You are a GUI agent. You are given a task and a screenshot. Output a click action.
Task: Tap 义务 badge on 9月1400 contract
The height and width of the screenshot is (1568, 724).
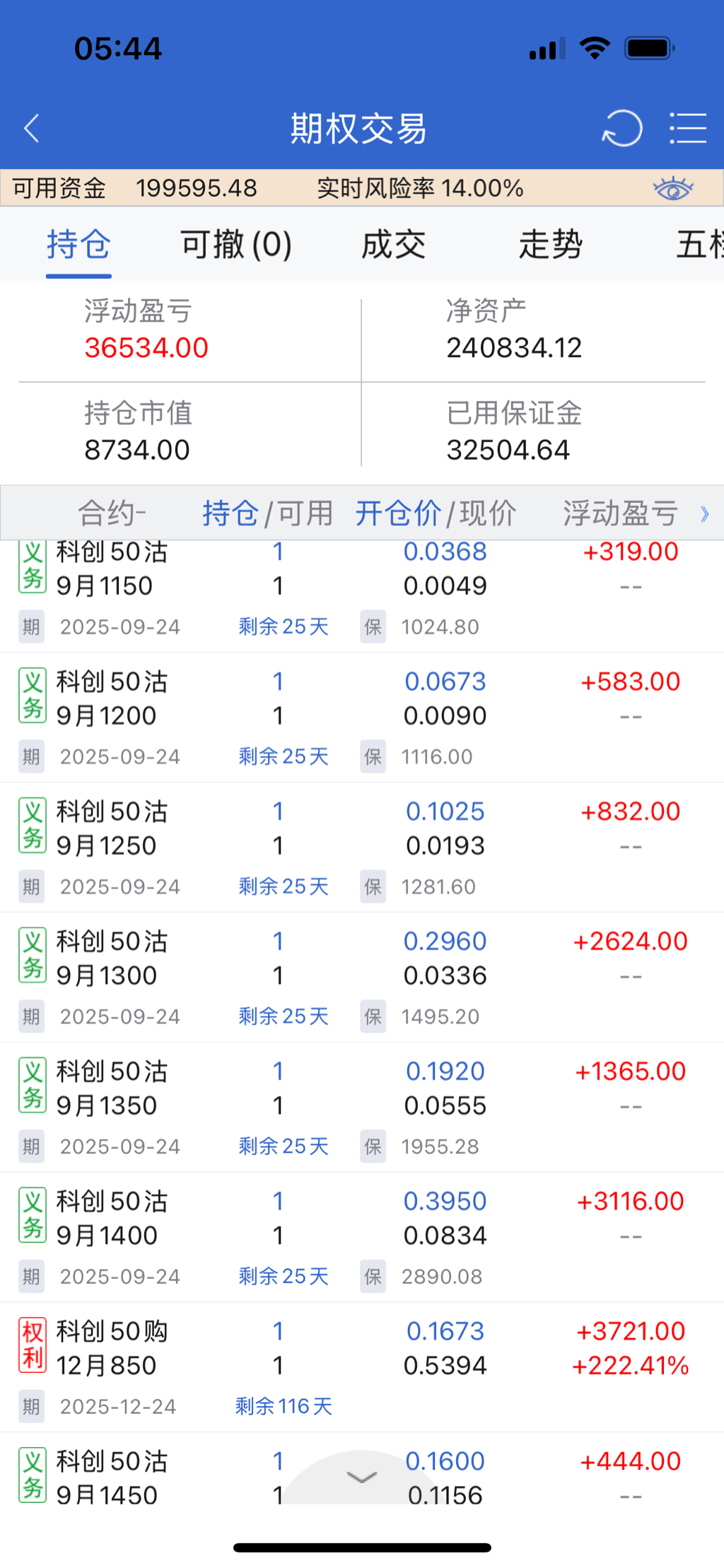(33, 1215)
